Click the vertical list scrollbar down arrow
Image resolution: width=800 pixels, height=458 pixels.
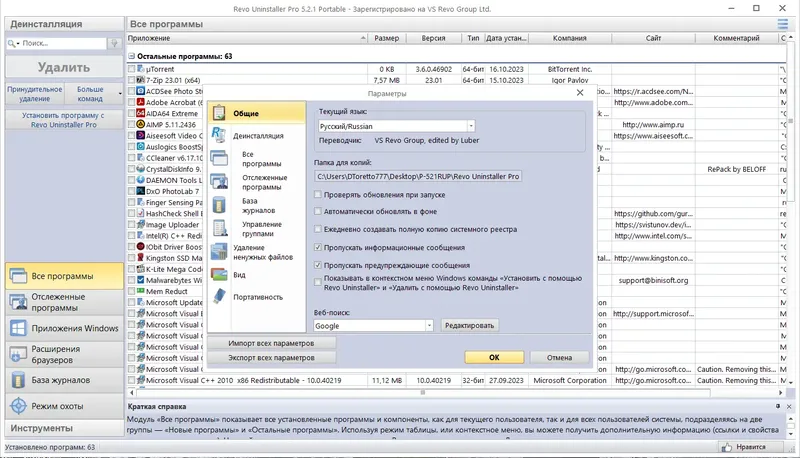tap(791, 382)
